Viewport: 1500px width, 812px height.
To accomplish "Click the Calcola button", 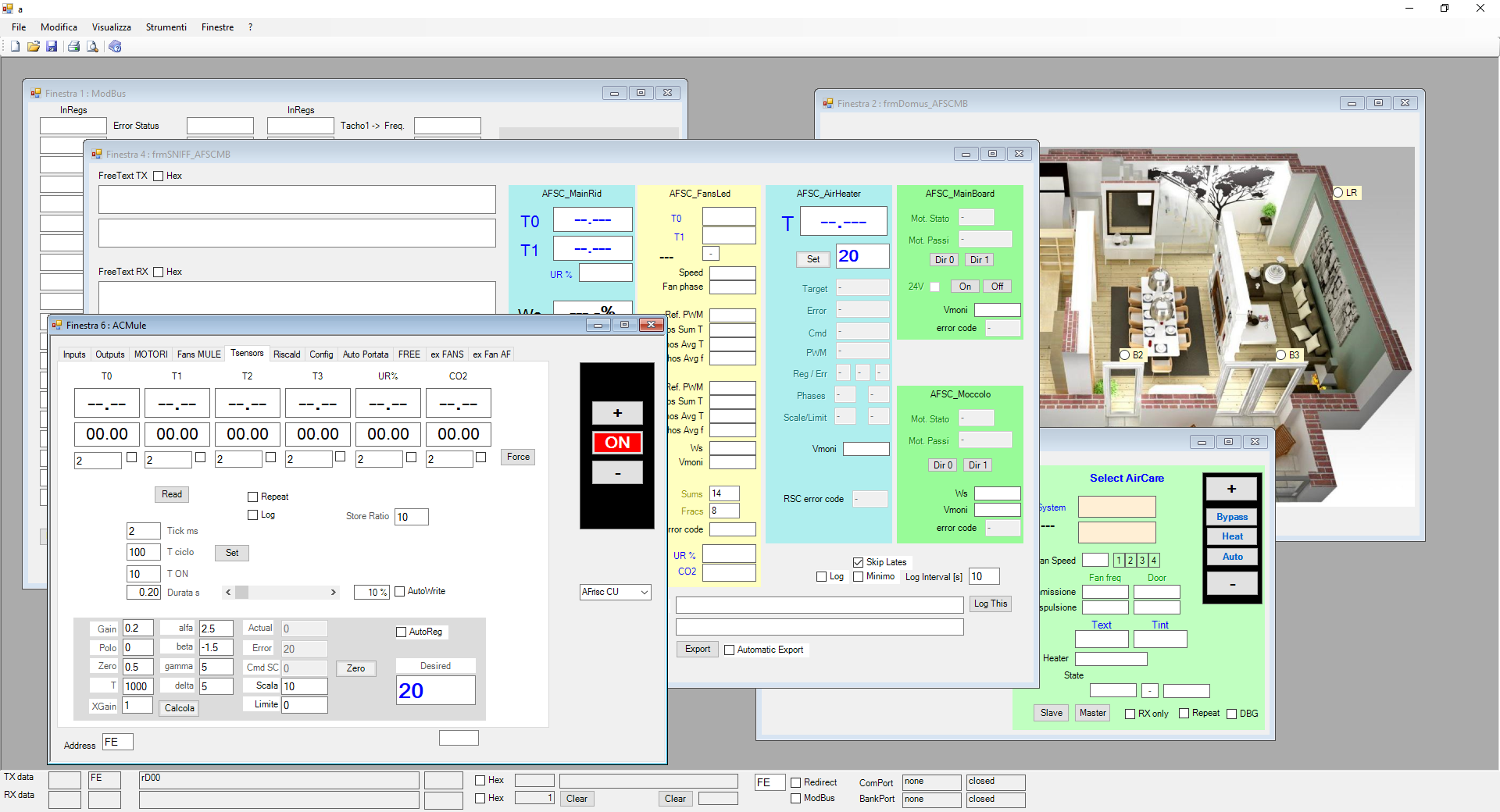I will click(x=180, y=709).
